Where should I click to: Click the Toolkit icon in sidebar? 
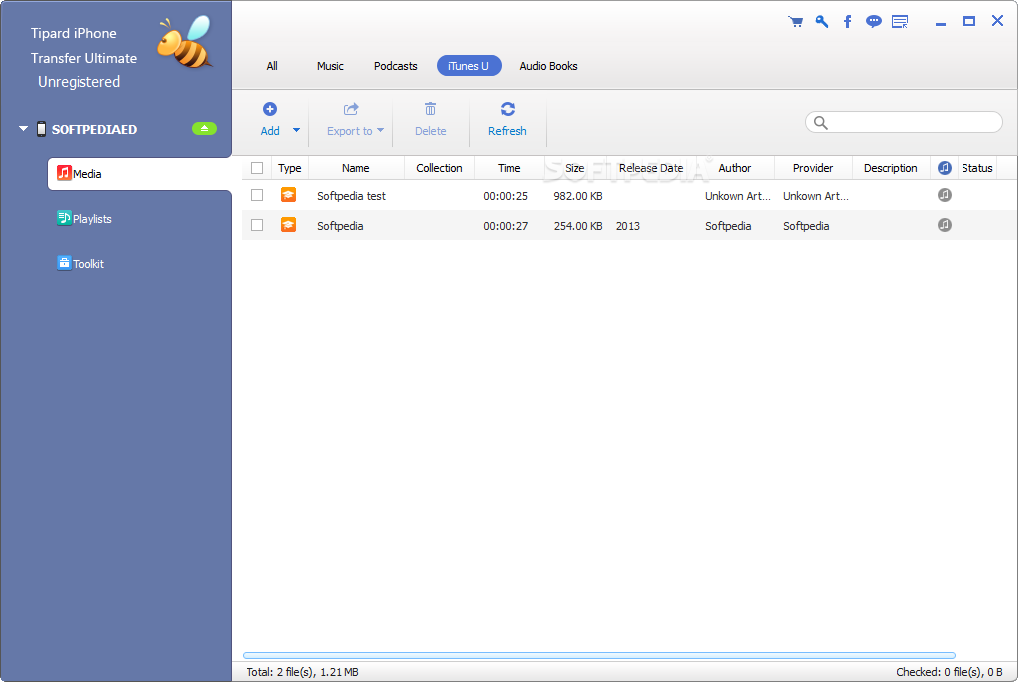pos(64,262)
